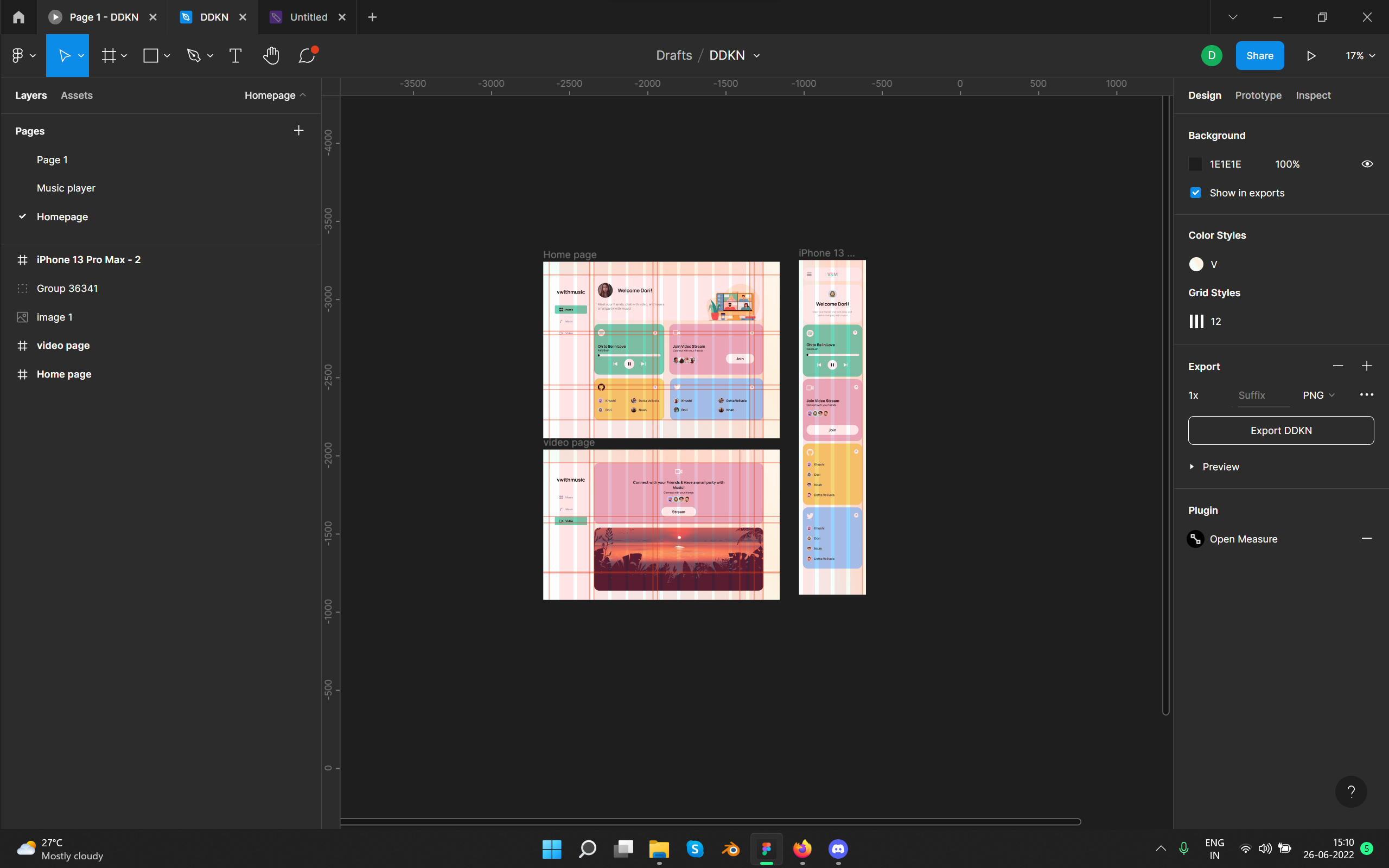Select the Text tool

pyautogui.click(x=235, y=56)
